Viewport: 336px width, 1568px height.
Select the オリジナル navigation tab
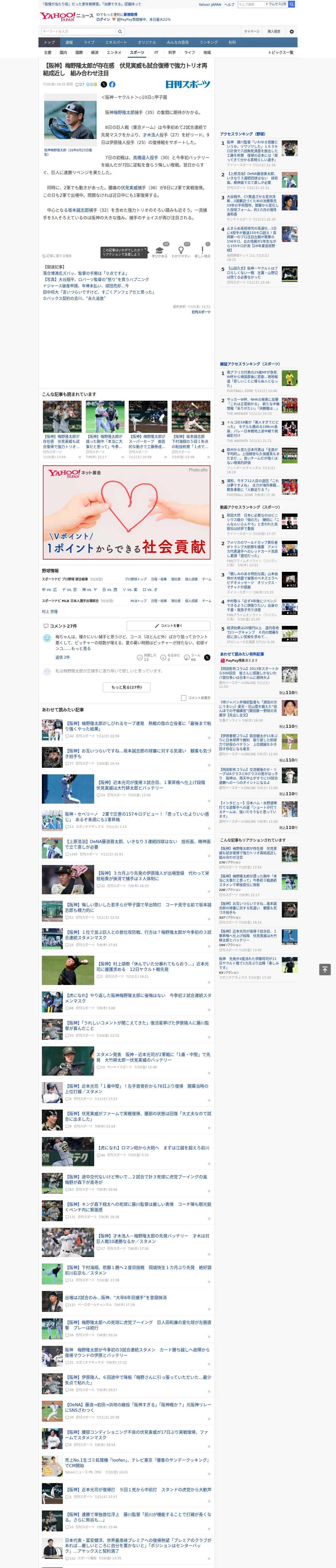point(147,43)
